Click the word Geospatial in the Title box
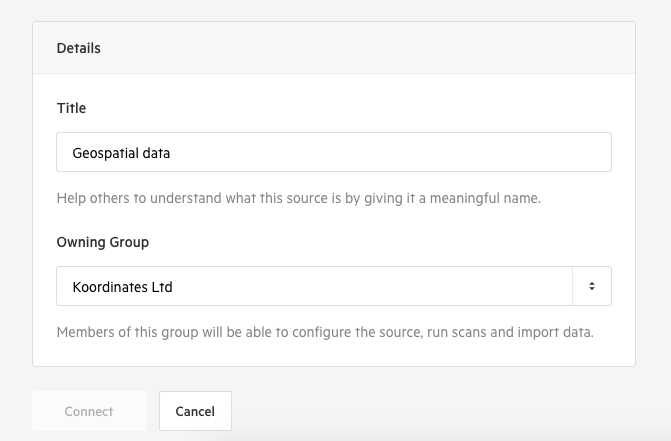The height and width of the screenshot is (441, 671). click(105, 154)
